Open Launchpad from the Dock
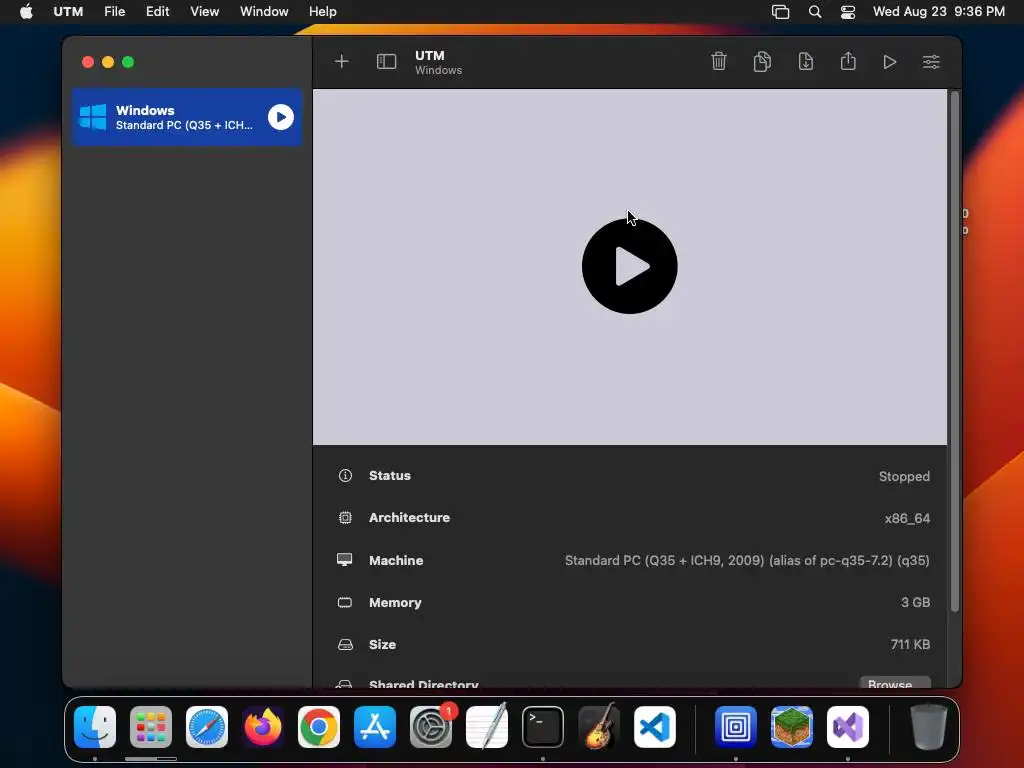The width and height of the screenshot is (1024, 768). click(x=151, y=727)
